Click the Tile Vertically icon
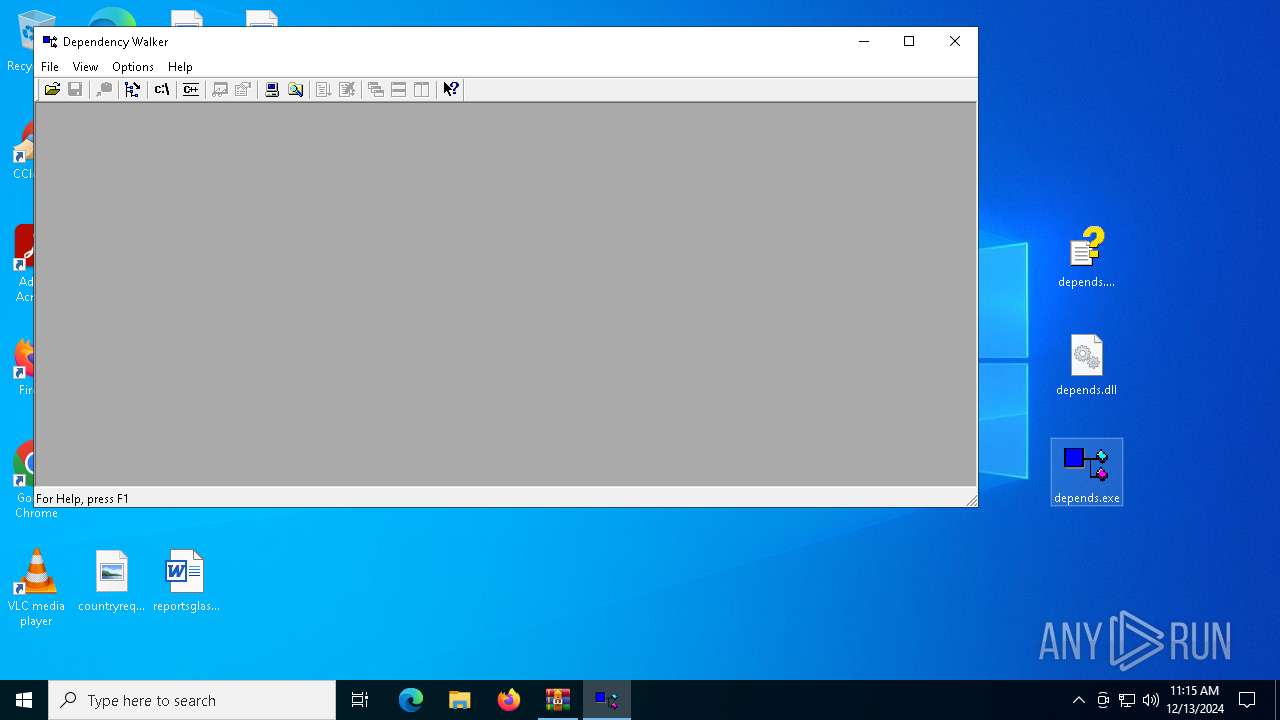 point(422,89)
